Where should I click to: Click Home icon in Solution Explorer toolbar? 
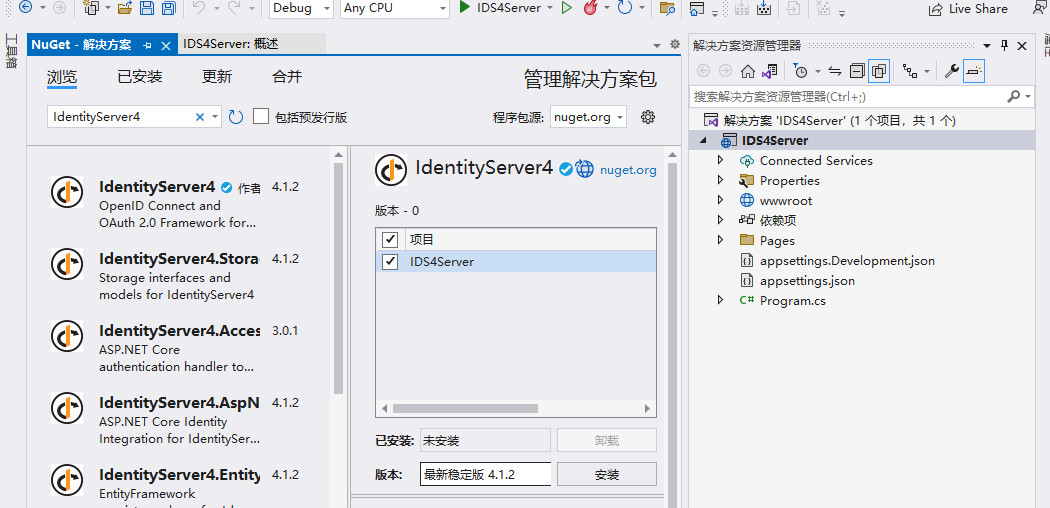click(747, 71)
